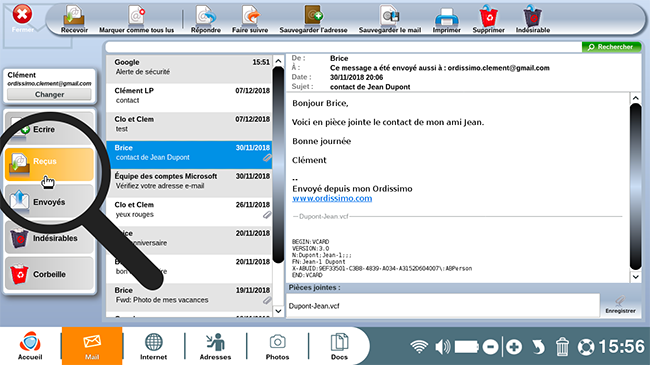Screen dimensions: 650x365
Task: Delete the message with Supprimer
Action: [489, 19]
